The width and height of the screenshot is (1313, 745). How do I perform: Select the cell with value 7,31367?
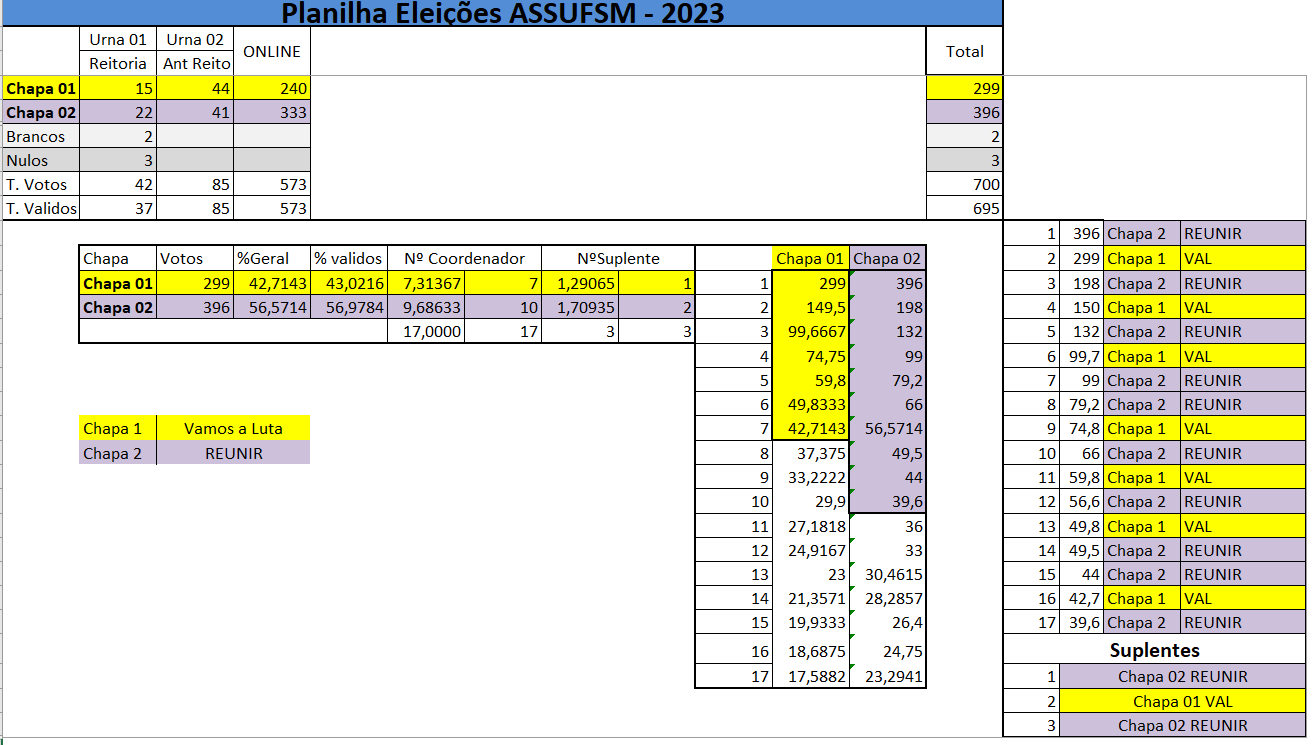click(x=426, y=283)
